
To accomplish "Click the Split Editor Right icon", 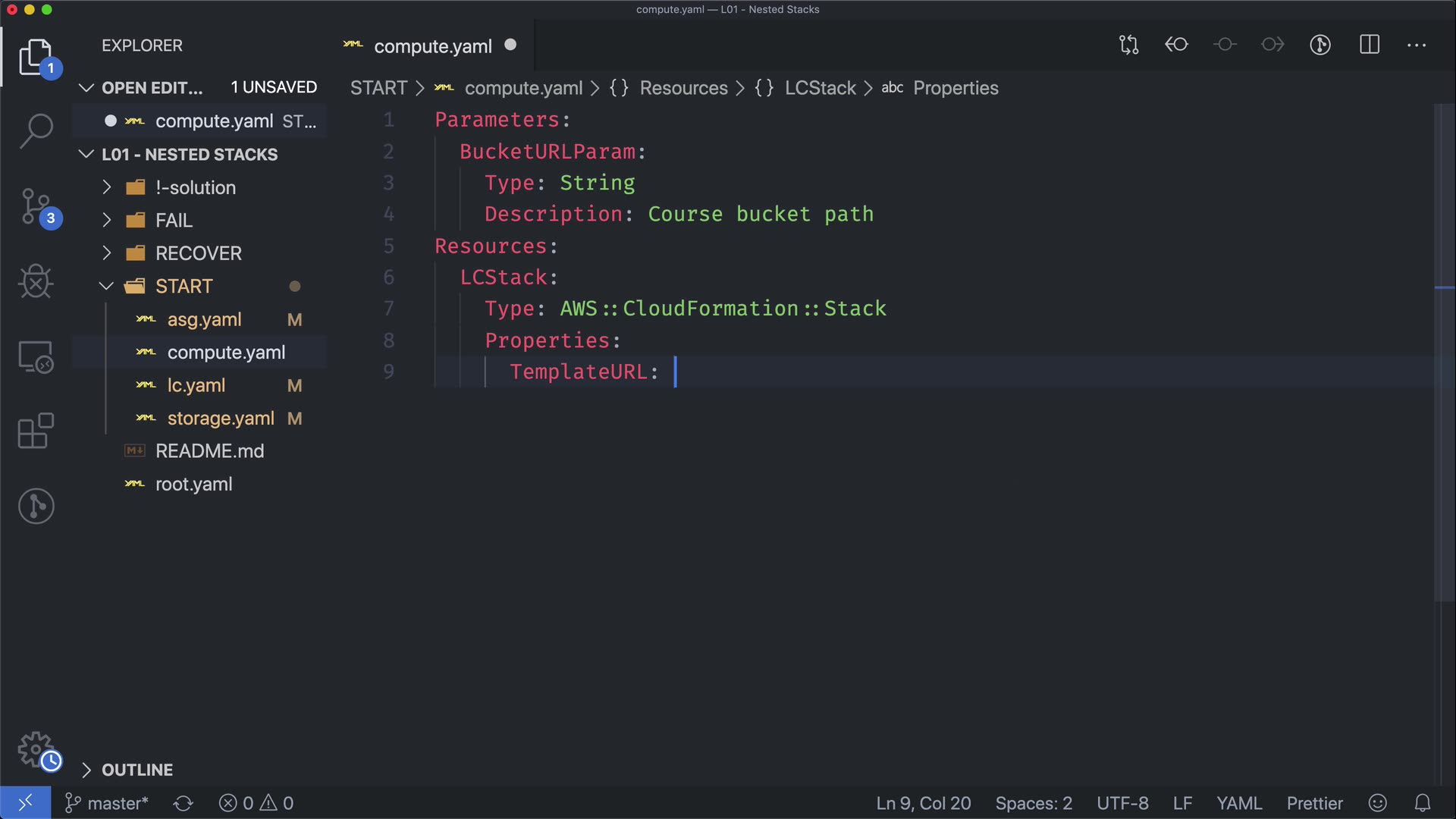I will [x=1369, y=45].
